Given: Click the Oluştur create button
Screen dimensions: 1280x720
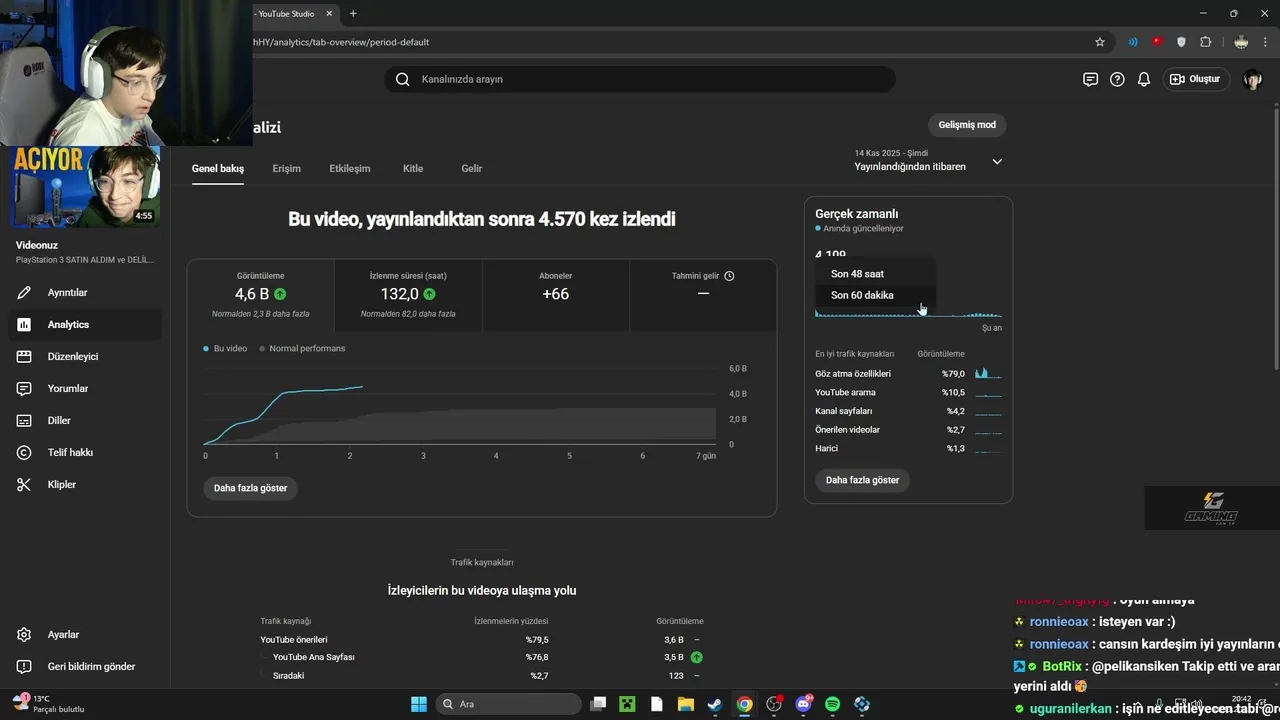Looking at the screenshot, I should click(1195, 79).
